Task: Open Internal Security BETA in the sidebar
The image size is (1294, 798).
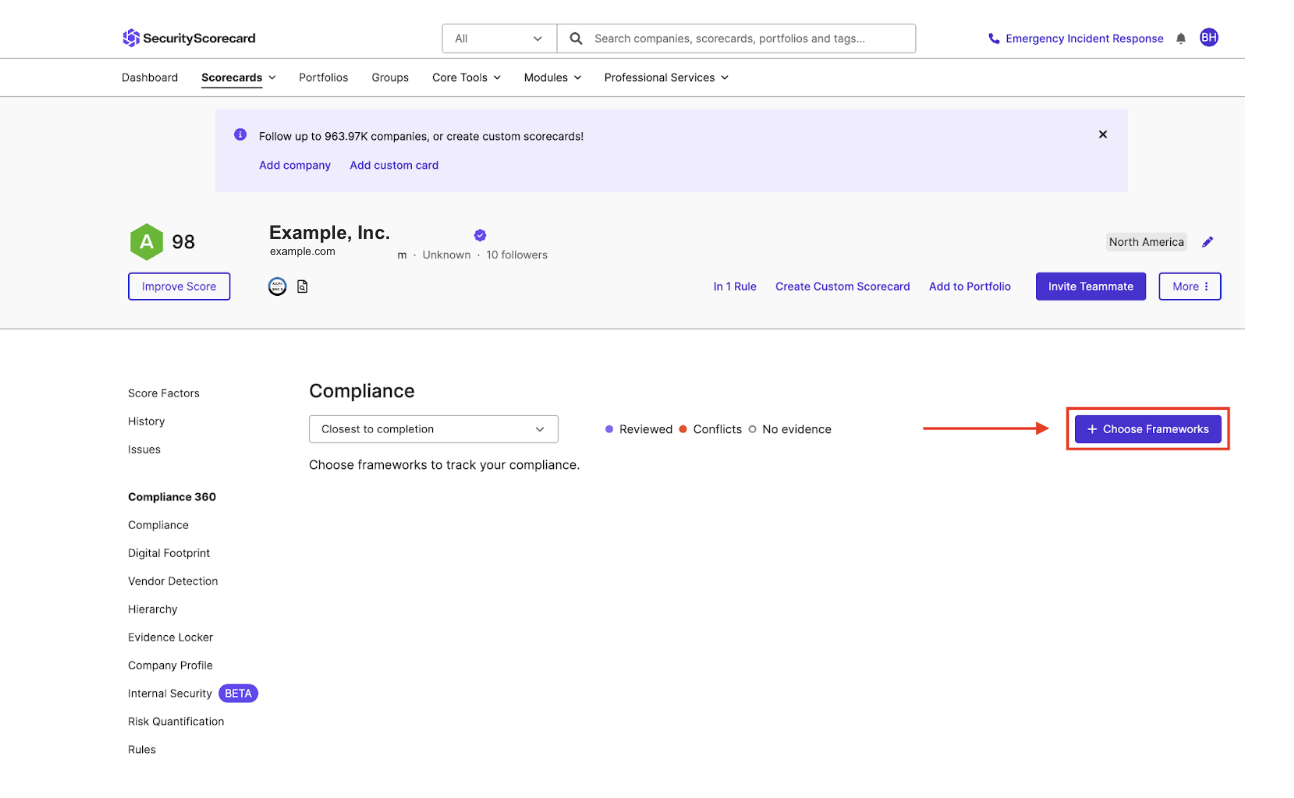Action: (193, 693)
